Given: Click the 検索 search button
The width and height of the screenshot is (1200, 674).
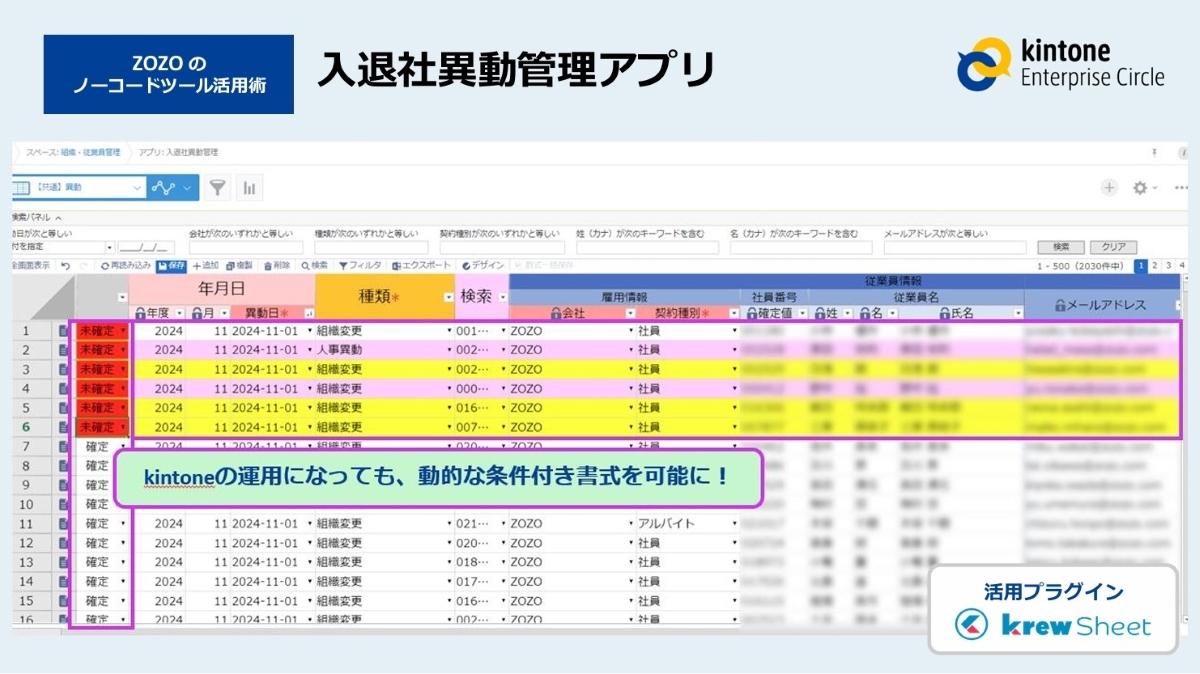Looking at the screenshot, I should (1061, 247).
